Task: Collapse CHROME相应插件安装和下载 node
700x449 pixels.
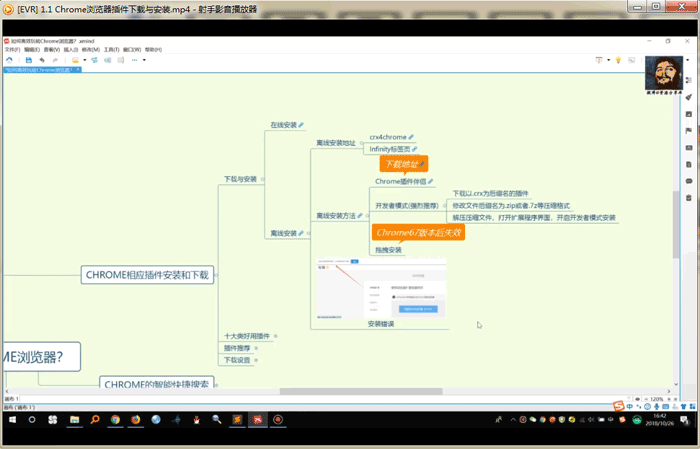Action: pyautogui.click(x=217, y=275)
